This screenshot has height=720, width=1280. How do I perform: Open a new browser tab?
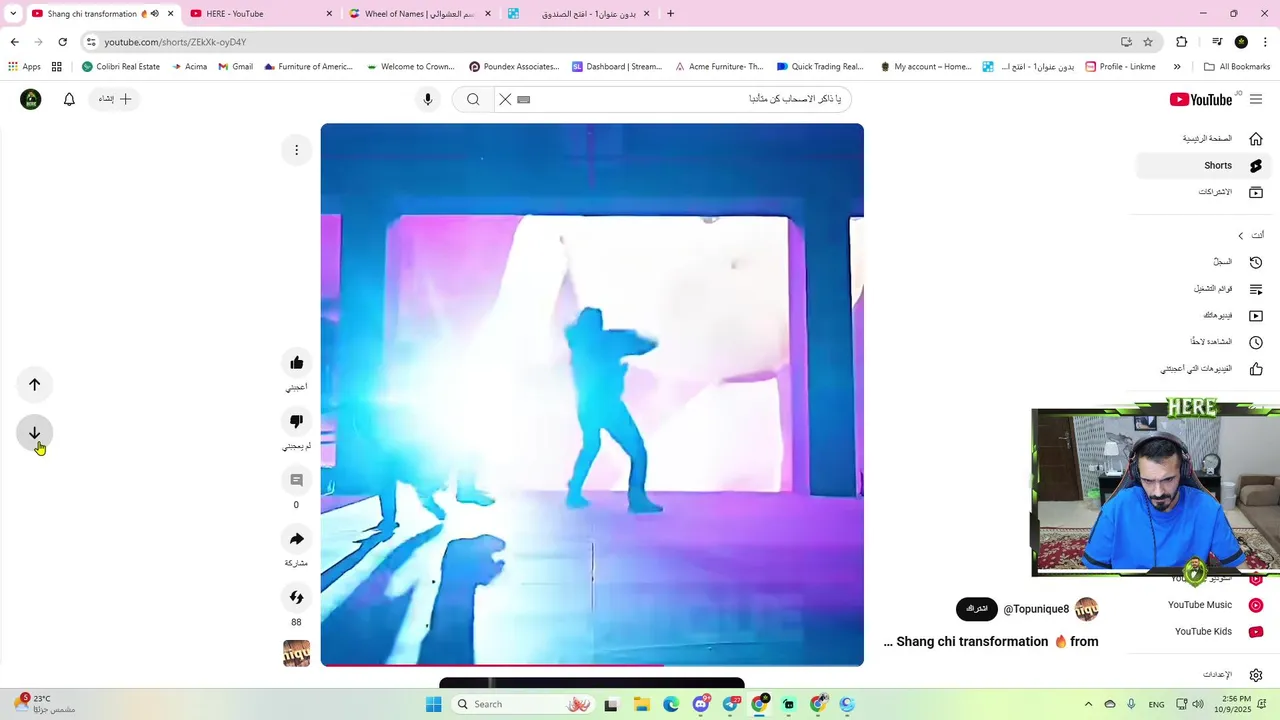pos(670,14)
